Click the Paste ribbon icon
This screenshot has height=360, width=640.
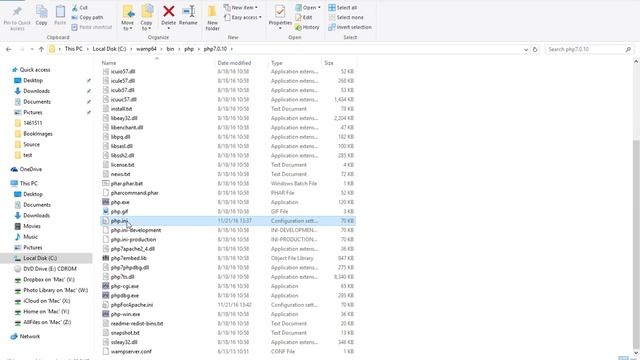[60, 11]
